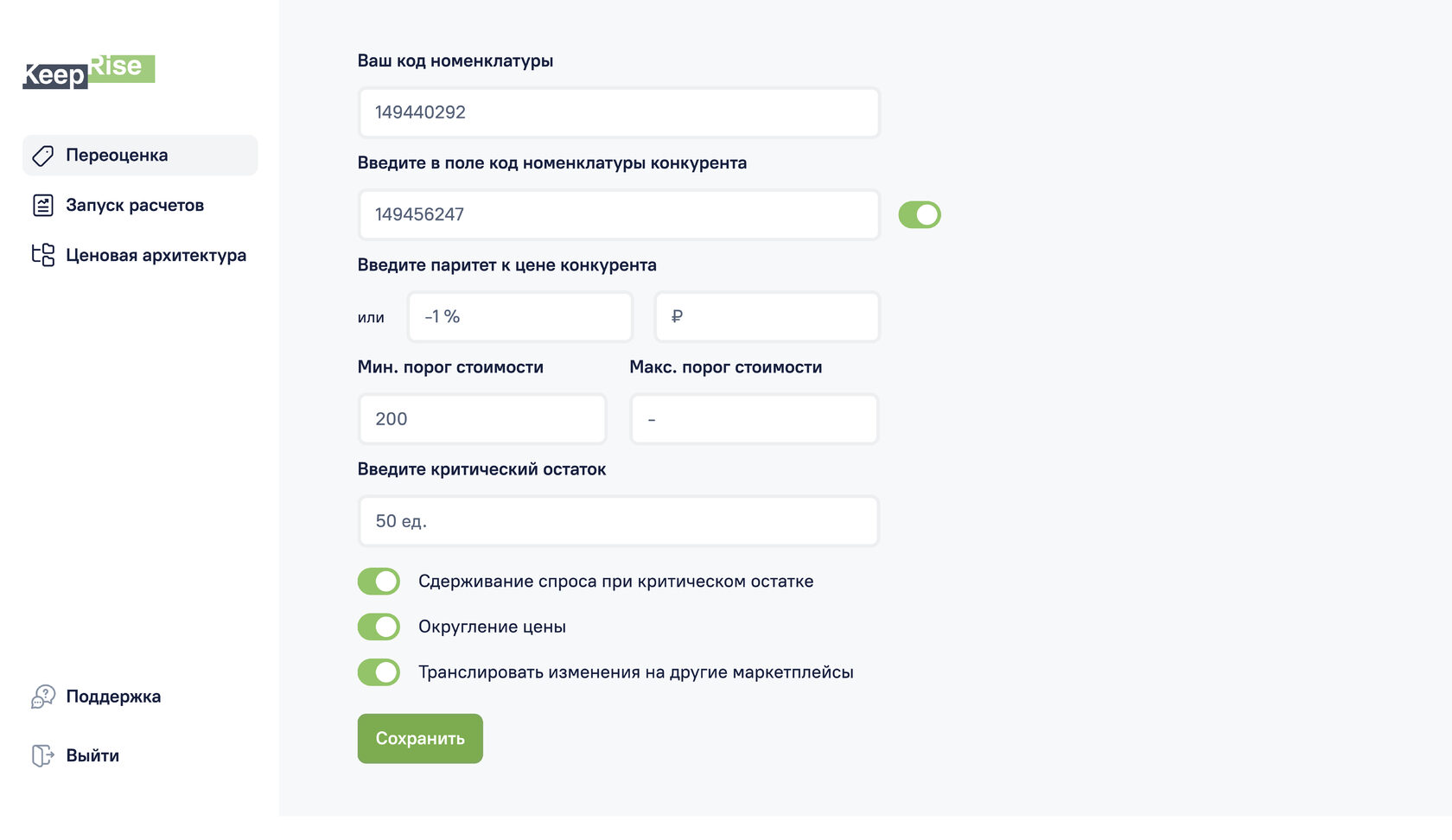The width and height of the screenshot is (1452, 840).
Task: Click the support chat bubble icon
Action: [x=42, y=697]
